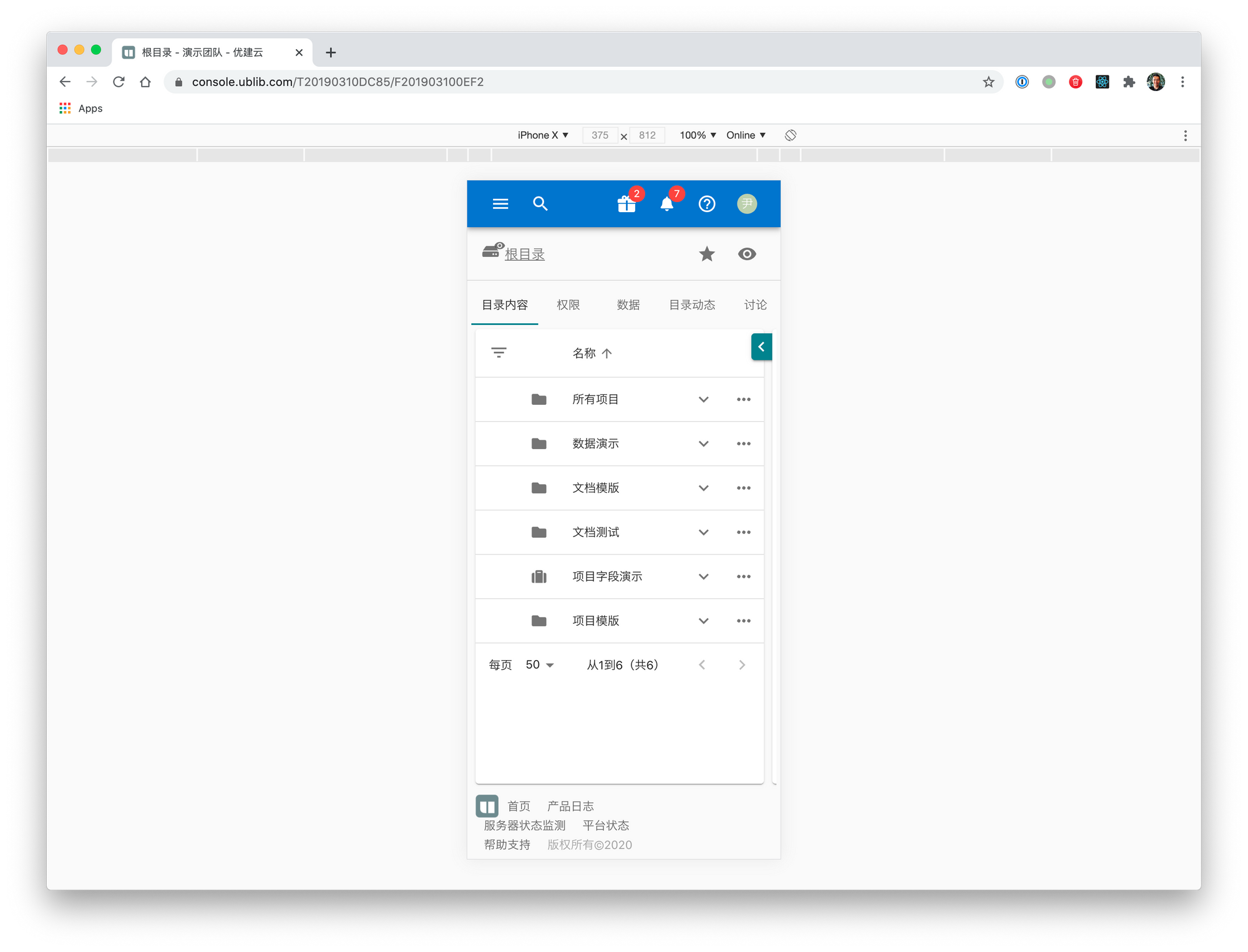Toggle the eye watch icon for 根目录
Image resolution: width=1248 pixels, height=952 pixels.
tap(747, 254)
